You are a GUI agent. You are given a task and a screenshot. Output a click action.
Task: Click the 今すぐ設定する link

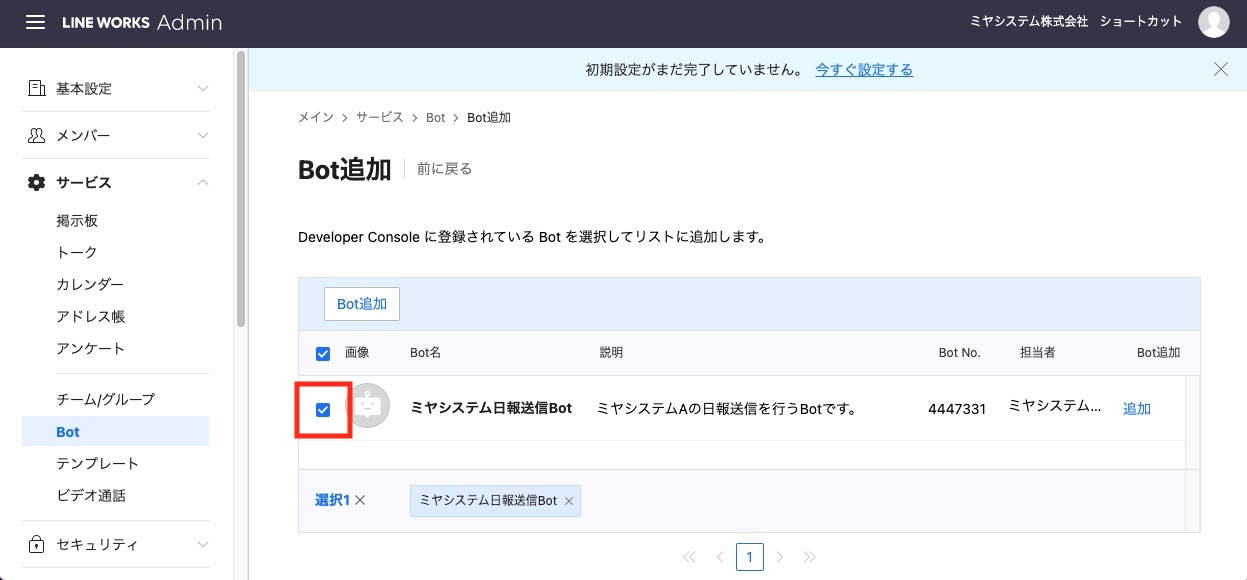coord(864,70)
